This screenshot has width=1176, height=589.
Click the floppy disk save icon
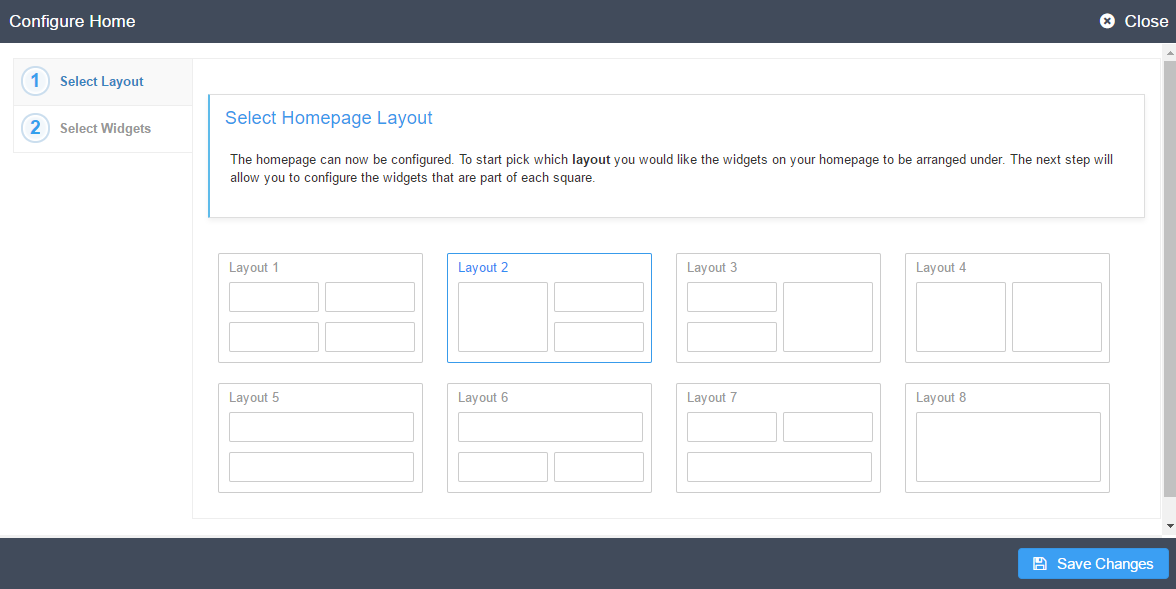click(x=1040, y=563)
